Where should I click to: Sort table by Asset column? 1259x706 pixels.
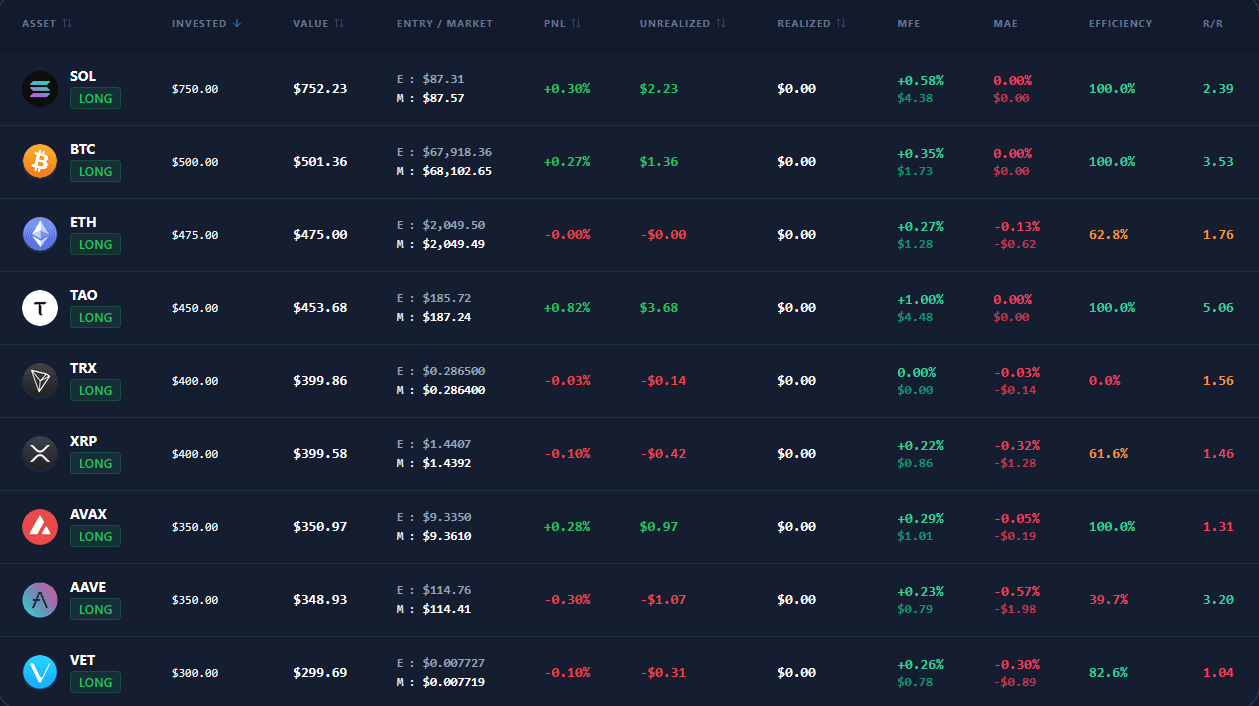[x=46, y=23]
